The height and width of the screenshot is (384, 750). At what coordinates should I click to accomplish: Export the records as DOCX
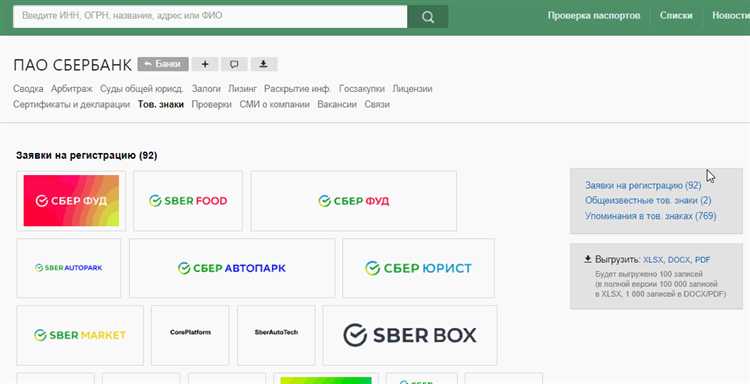(x=679, y=260)
